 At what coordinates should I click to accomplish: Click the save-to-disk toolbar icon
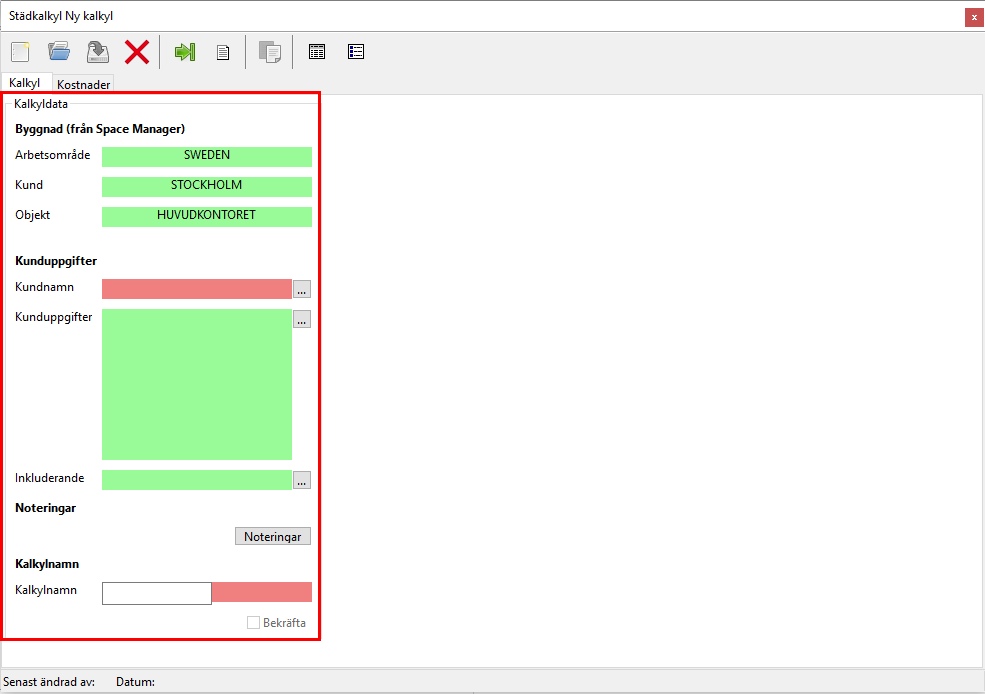97,52
